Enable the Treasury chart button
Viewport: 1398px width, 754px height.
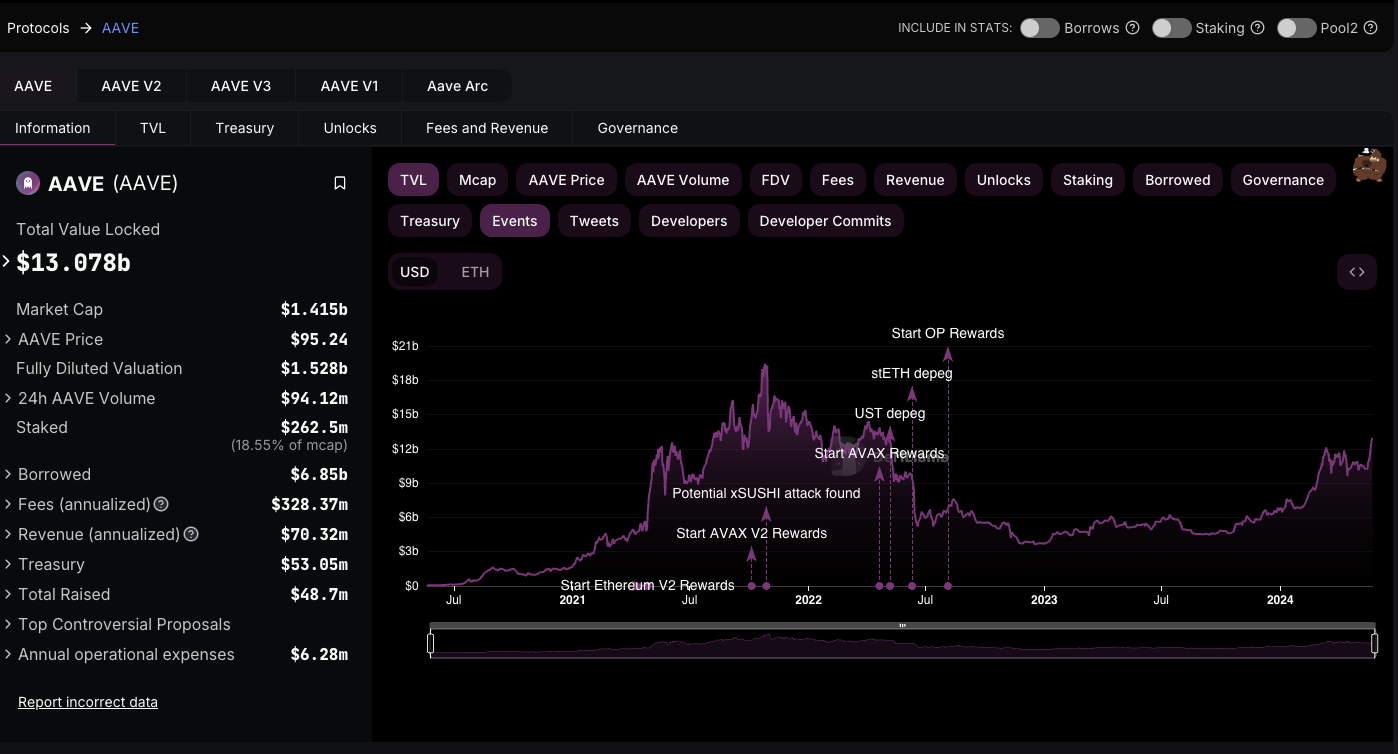coord(430,221)
